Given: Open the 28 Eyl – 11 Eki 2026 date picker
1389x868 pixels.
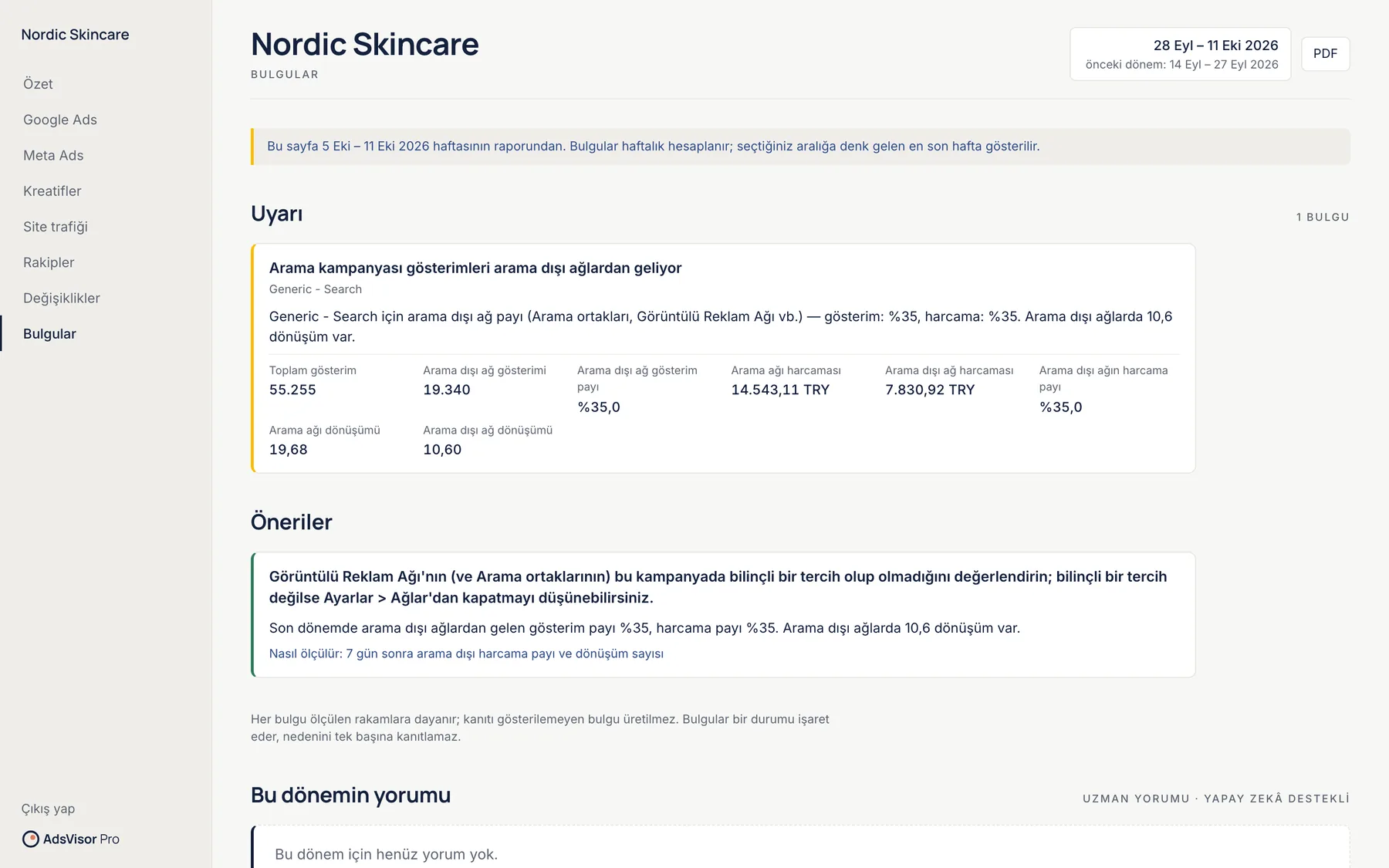Looking at the screenshot, I should (1180, 54).
